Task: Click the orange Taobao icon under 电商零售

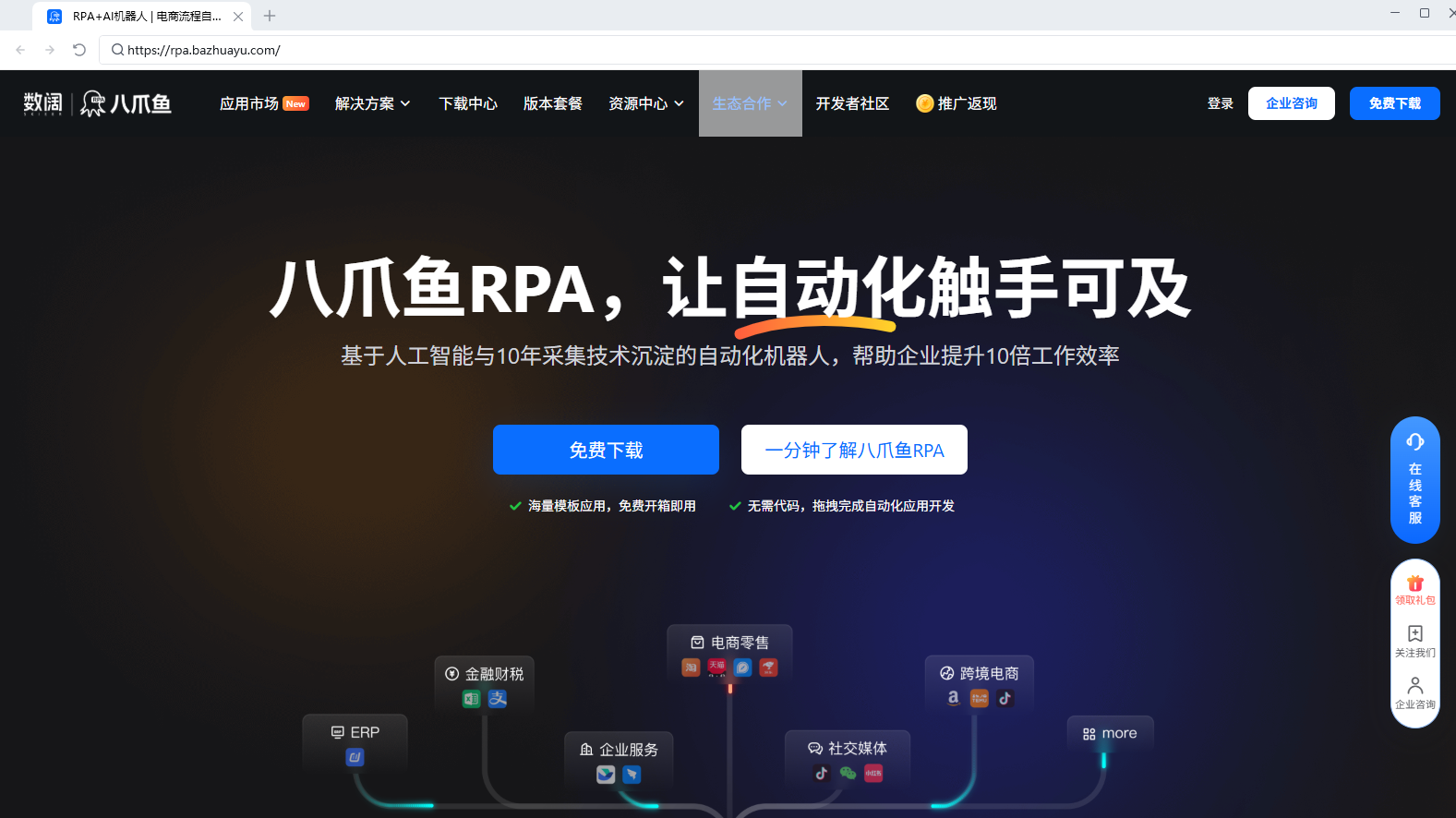Action: coord(691,668)
